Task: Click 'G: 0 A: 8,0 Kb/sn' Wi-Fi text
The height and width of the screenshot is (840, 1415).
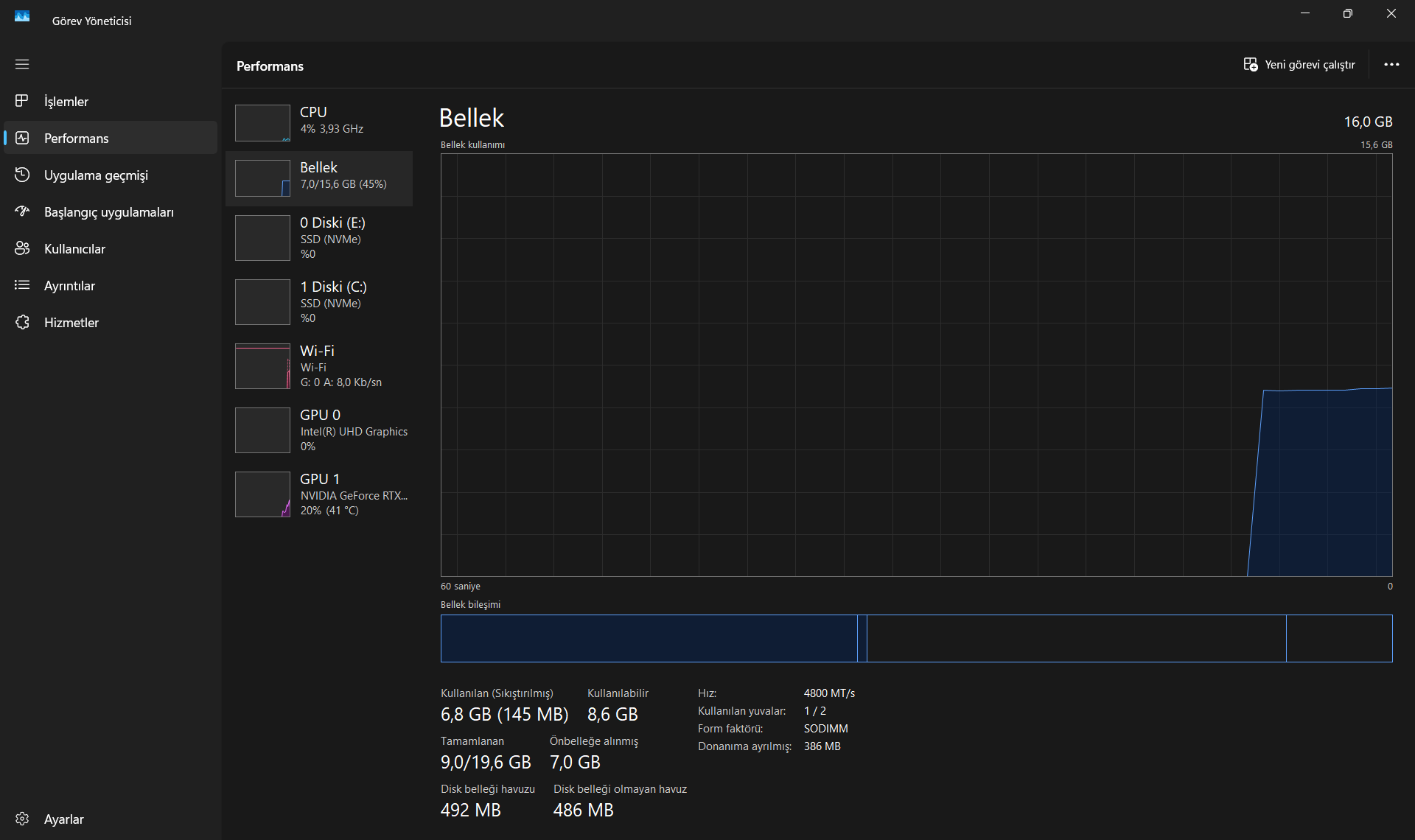Action: tap(341, 382)
